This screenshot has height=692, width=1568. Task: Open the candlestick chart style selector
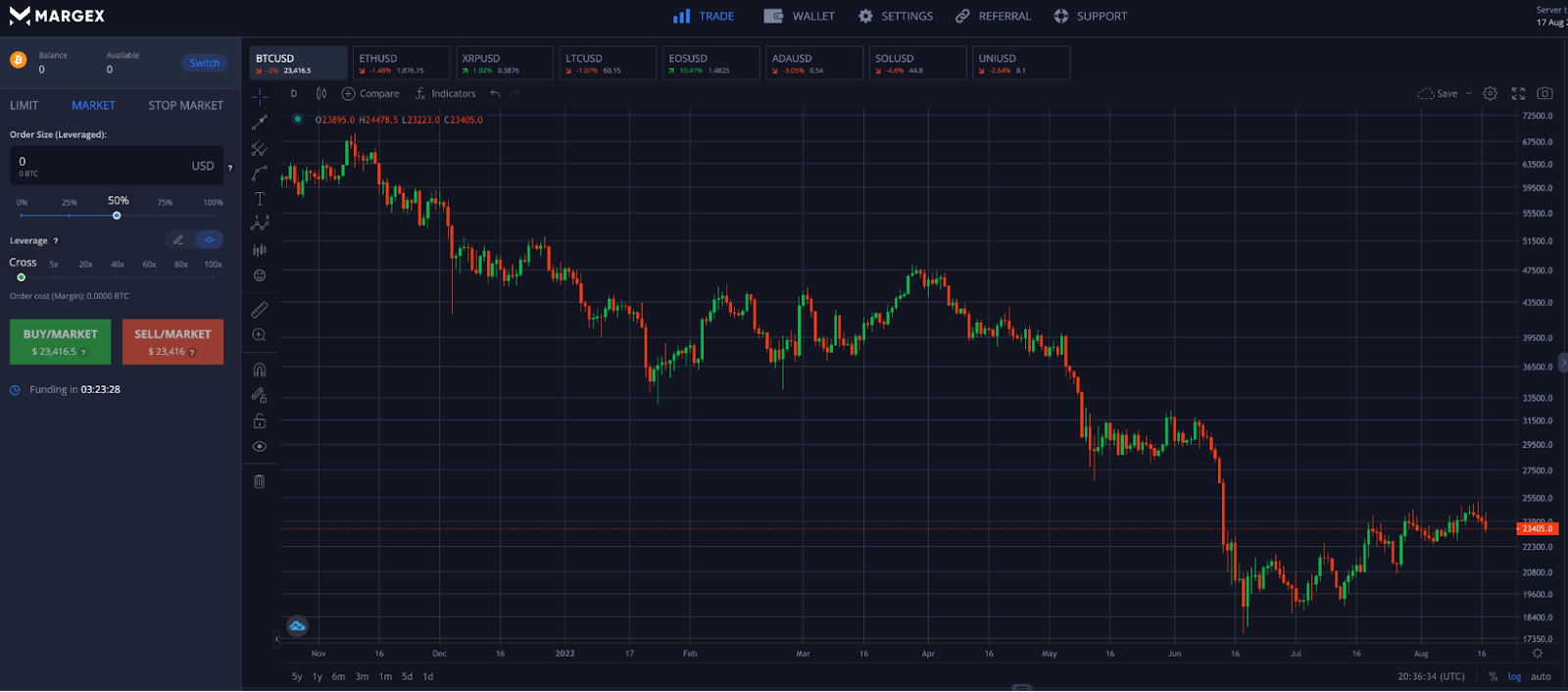(x=321, y=94)
